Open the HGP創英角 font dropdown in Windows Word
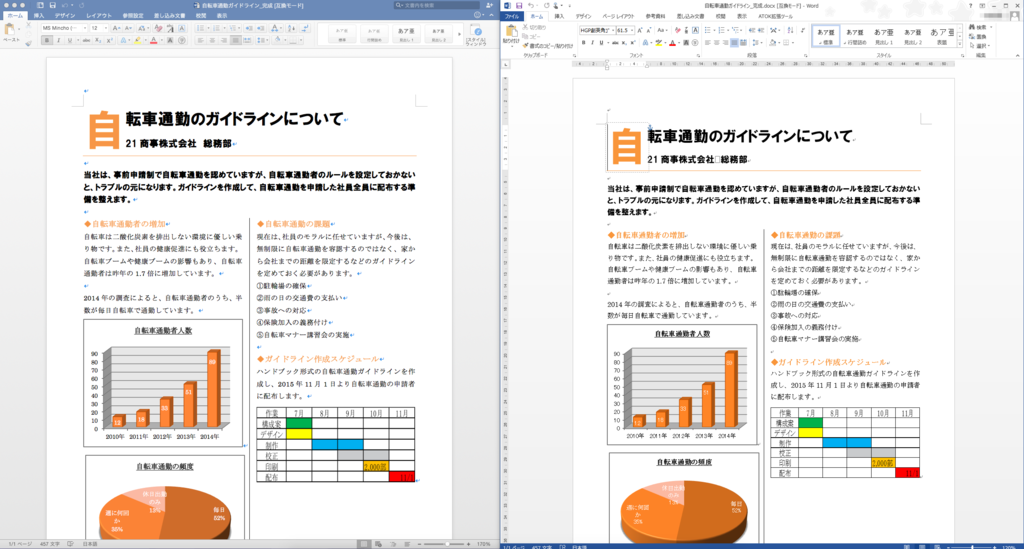1024x549 pixels. (612, 30)
